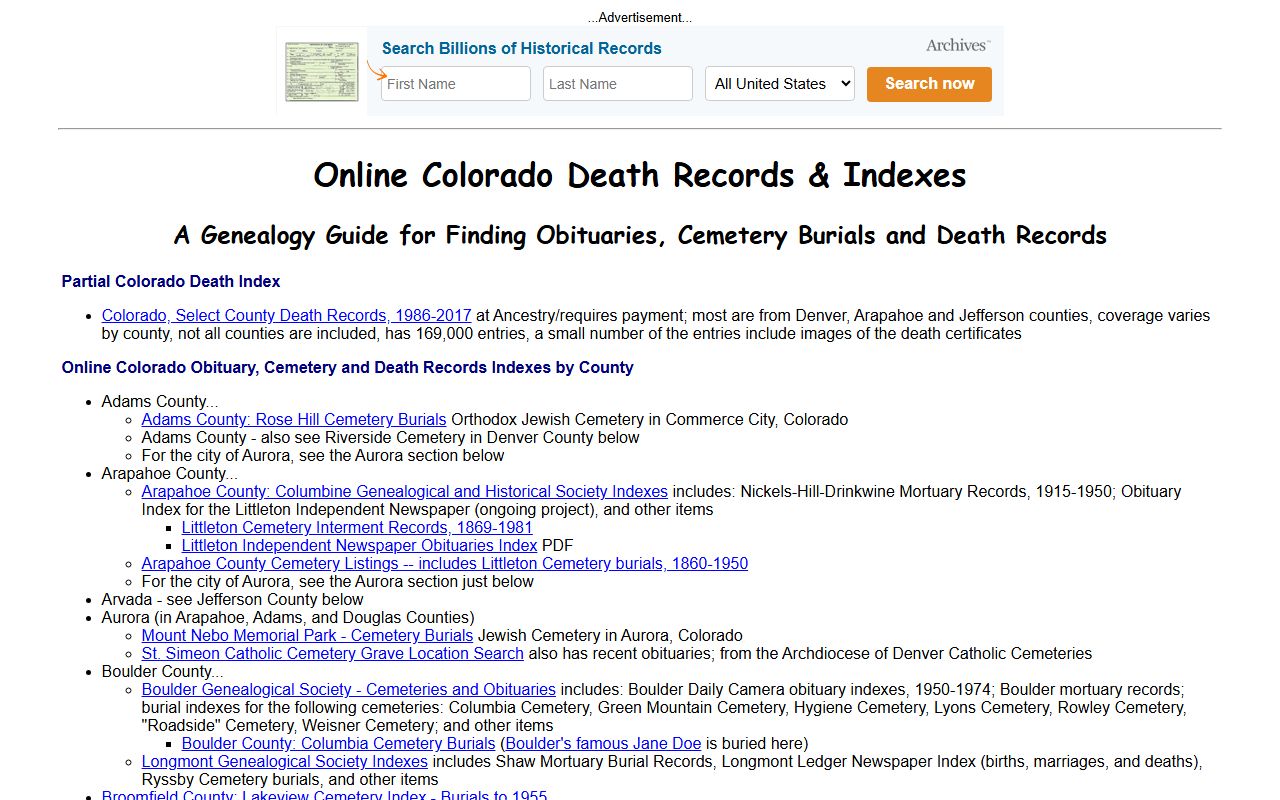
Task: Click 'Aurora (in Arapahoe, Adams, and Douglas Counties)' text
Action: coord(288,617)
